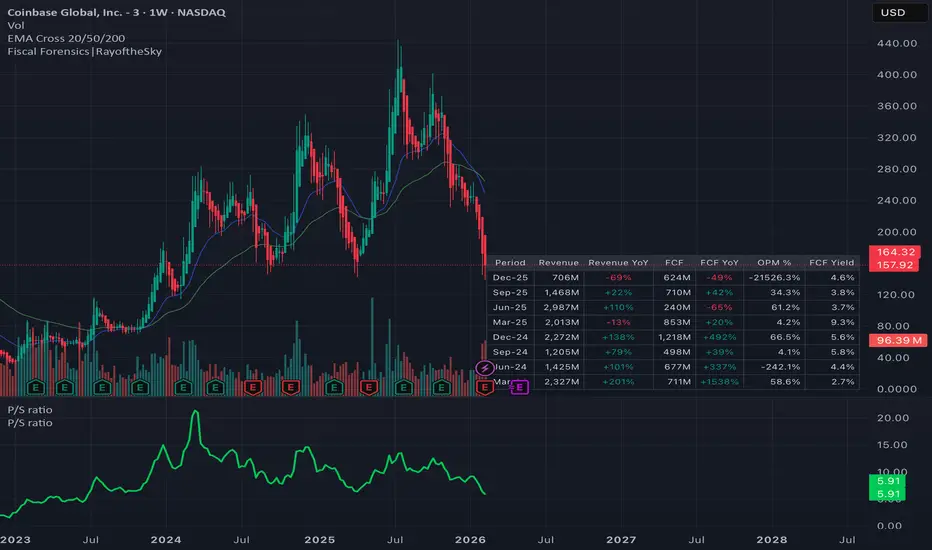Click the -65% FCF YoY cell
Image resolution: width=932 pixels, height=550 pixels.
(x=719, y=307)
